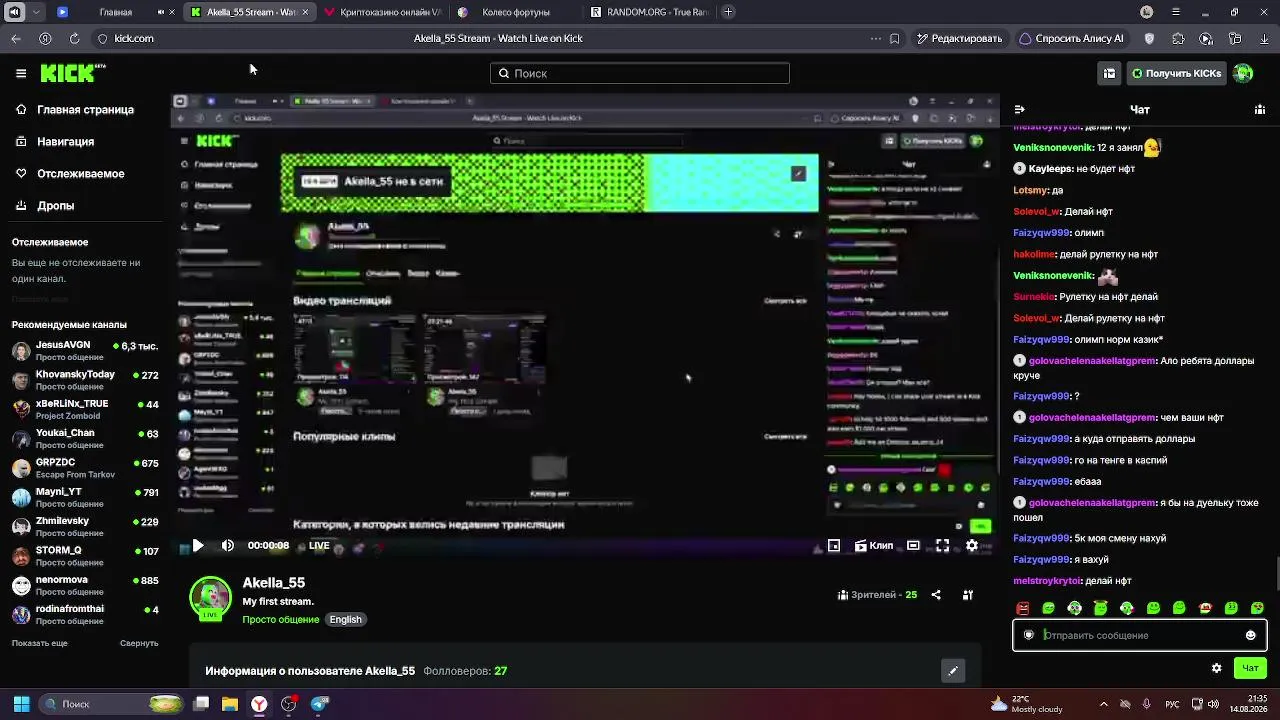This screenshot has width=1280, height=720.
Task: Open File Explorer from the taskbar
Action: 230,704
